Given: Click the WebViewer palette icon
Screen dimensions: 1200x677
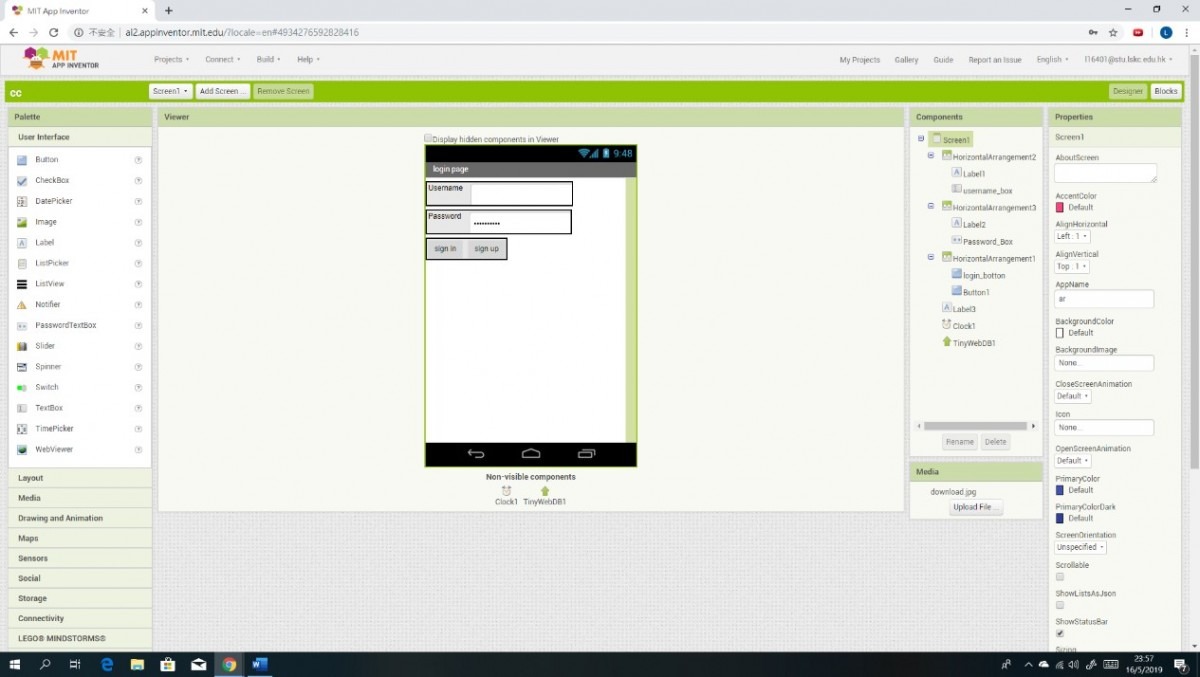Looking at the screenshot, I should pos(22,450).
